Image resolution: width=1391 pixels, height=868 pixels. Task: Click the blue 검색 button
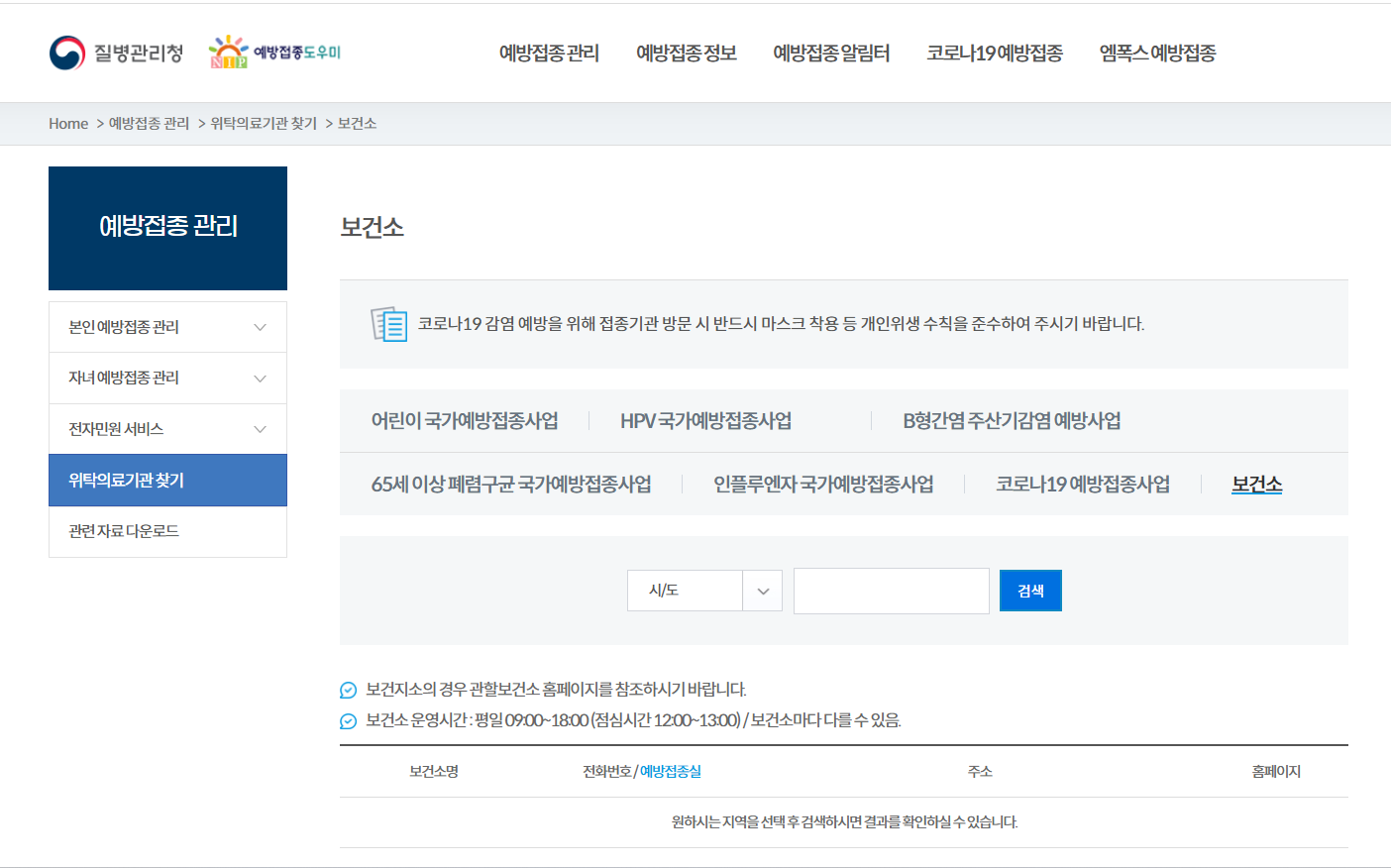point(1030,591)
